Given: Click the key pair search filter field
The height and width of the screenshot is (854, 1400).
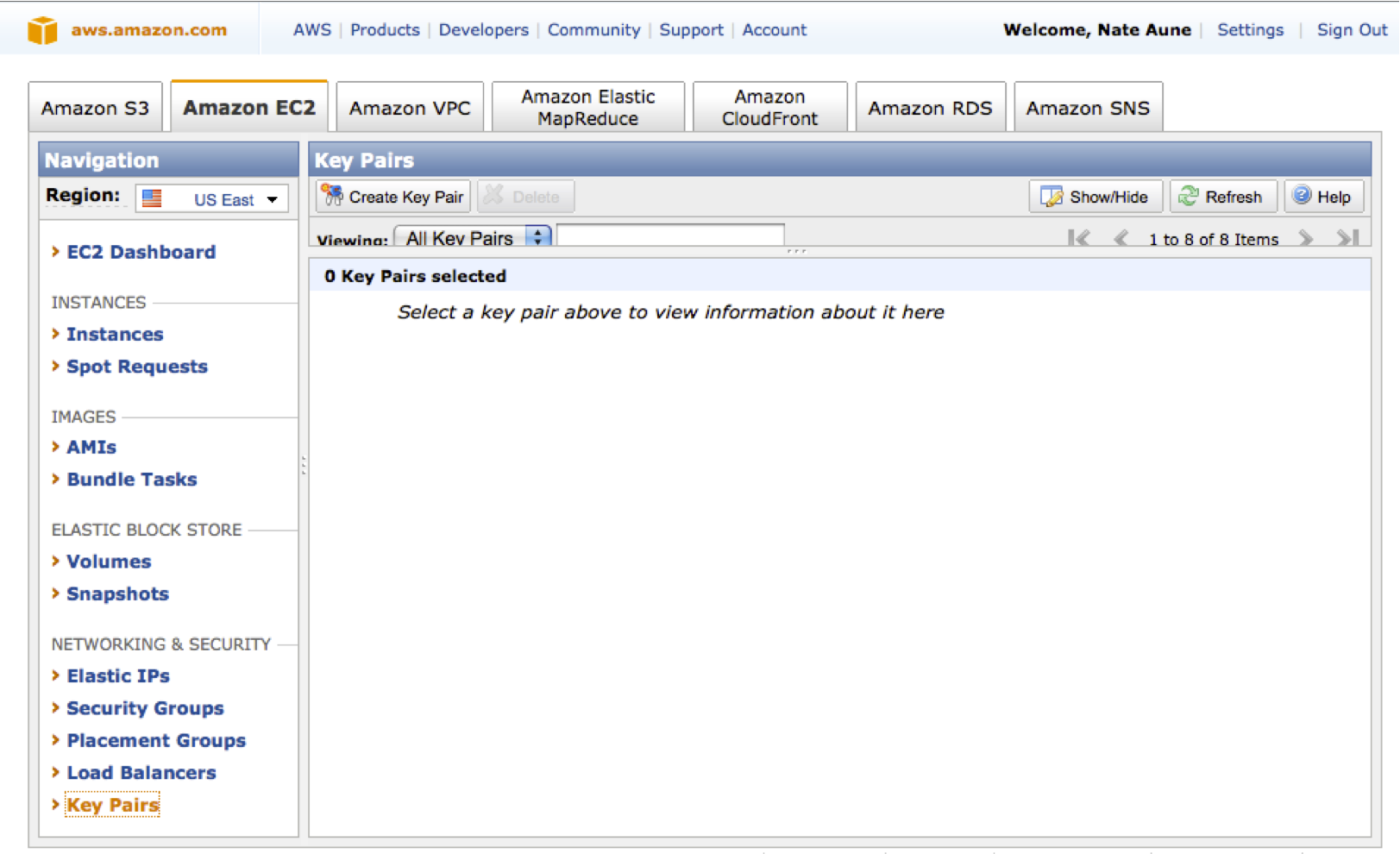Looking at the screenshot, I should [670, 235].
